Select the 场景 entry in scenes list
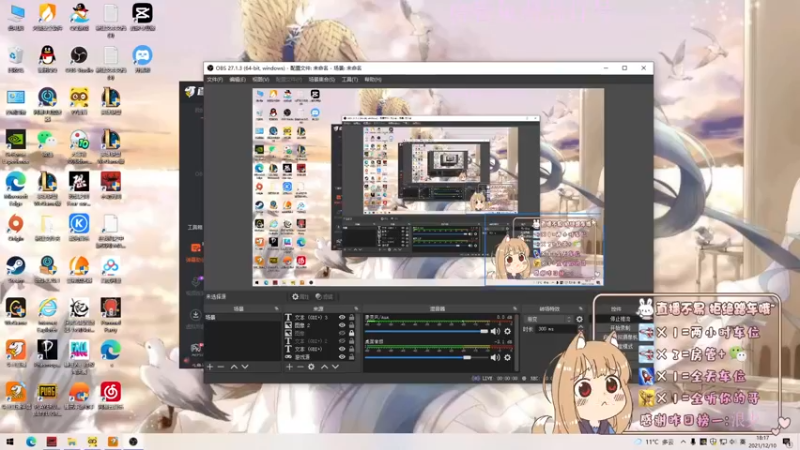This screenshot has width=800, height=450. [242, 317]
